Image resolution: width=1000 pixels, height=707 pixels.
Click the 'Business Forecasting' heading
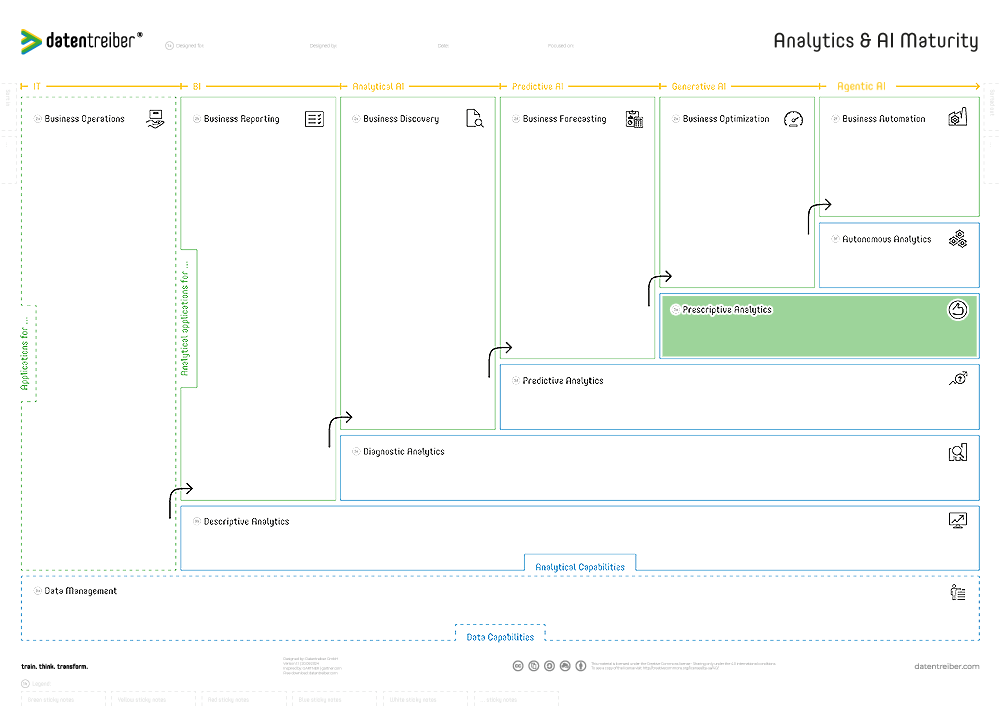pyautogui.click(x=564, y=119)
